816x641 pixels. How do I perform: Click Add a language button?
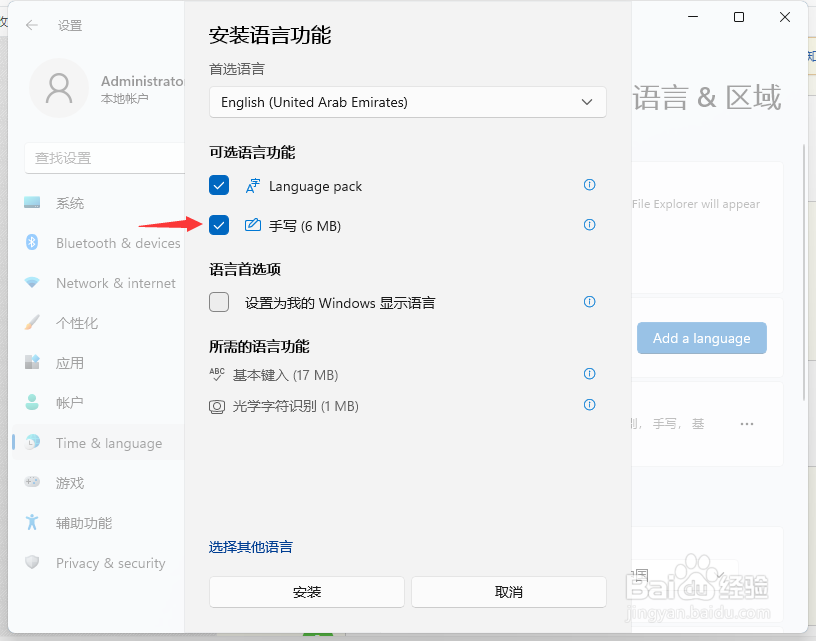click(x=702, y=338)
